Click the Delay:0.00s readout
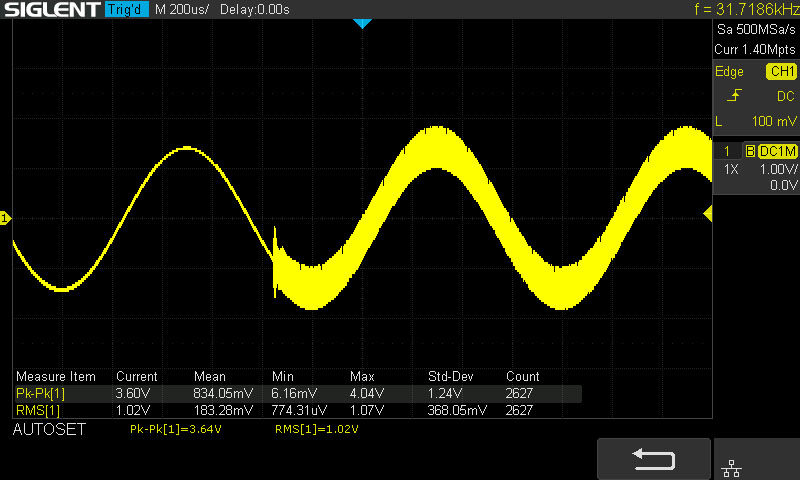This screenshot has width=800, height=480. (255, 10)
